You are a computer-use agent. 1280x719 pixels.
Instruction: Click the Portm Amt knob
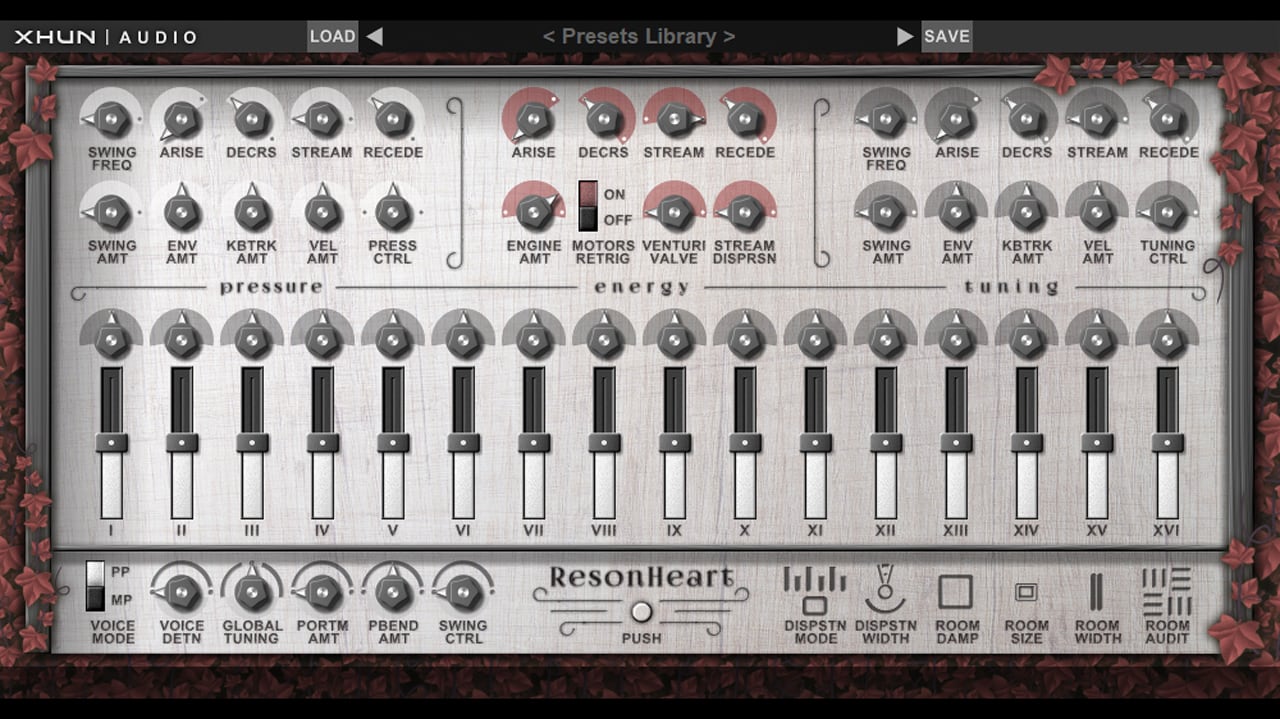click(322, 592)
